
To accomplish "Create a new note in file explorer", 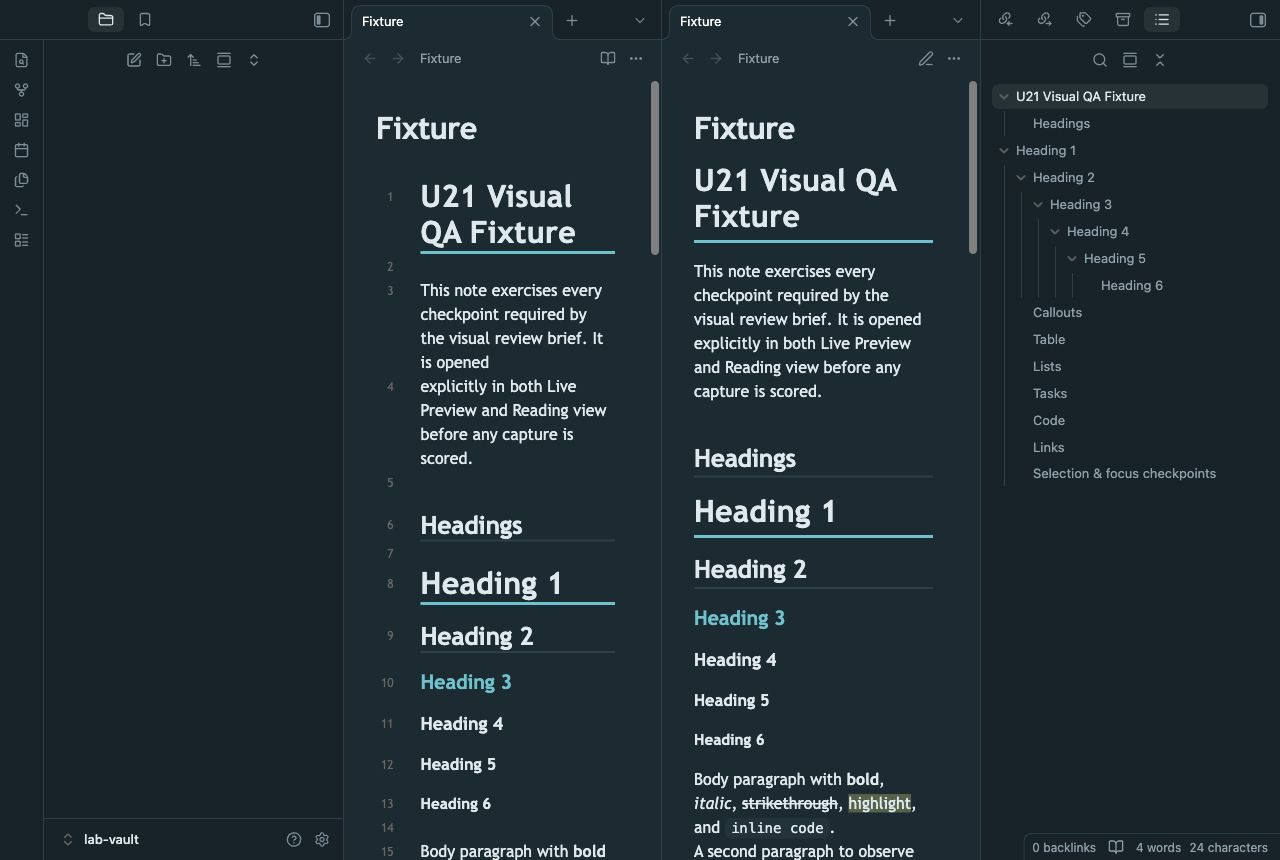I will pos(134,60).
